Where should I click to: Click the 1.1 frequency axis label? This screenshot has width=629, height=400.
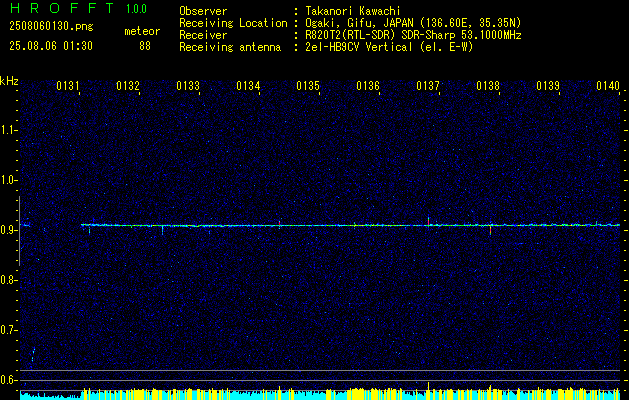(8, 130)
